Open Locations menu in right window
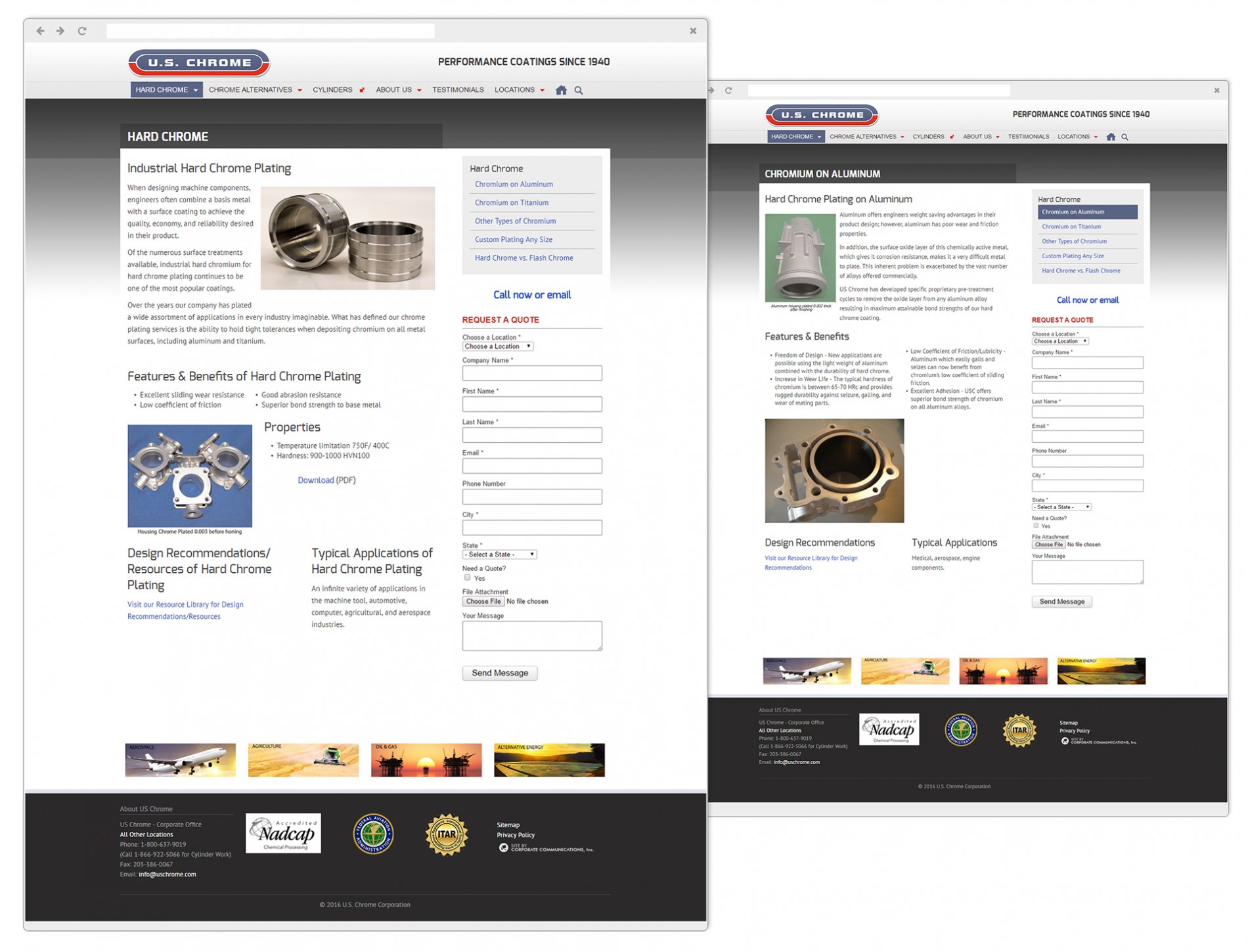The height and width of the screenshot is (952, 1248). [x=1077, y=137]
